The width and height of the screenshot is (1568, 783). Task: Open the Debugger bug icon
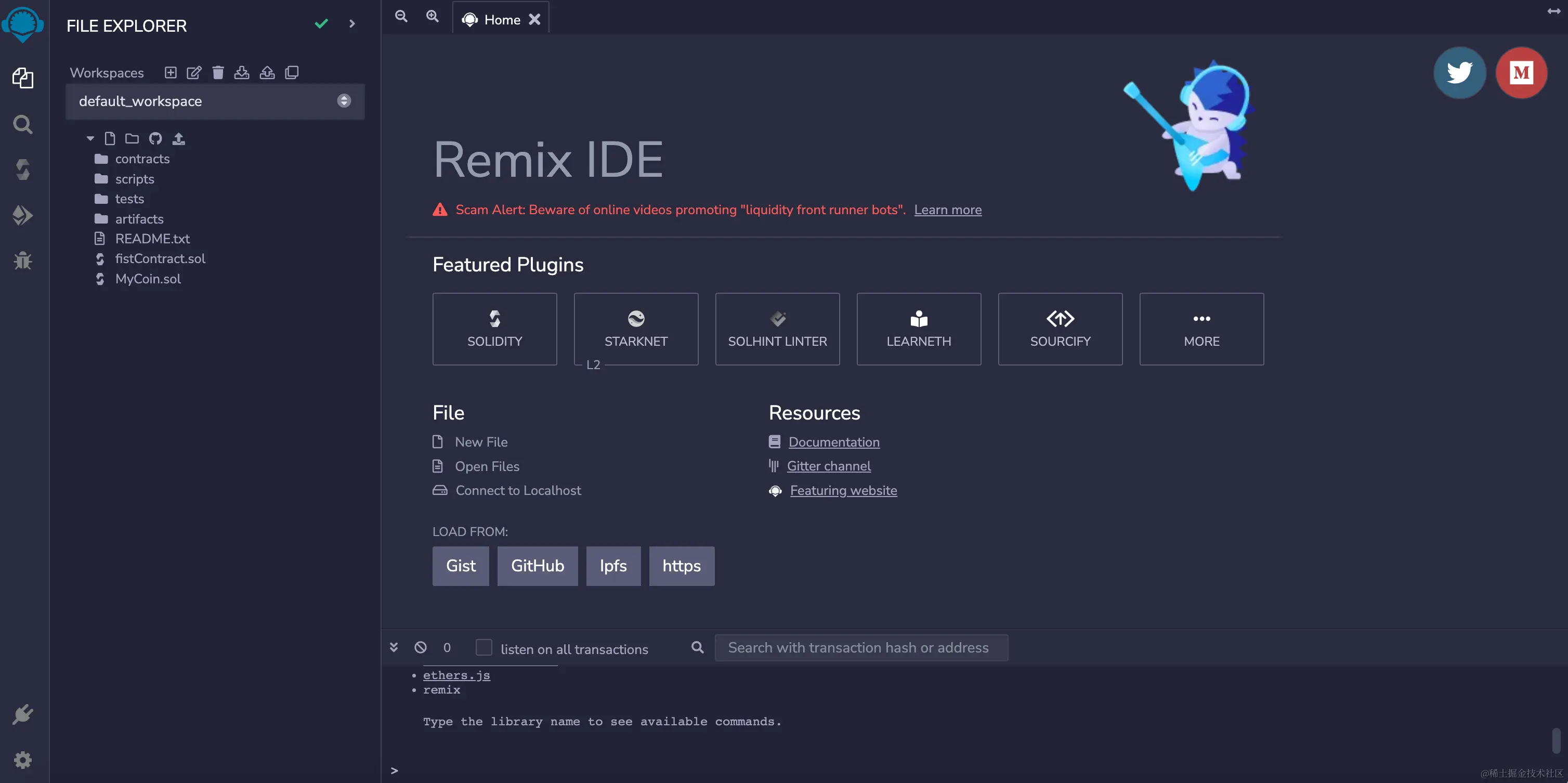click(22, 260)
